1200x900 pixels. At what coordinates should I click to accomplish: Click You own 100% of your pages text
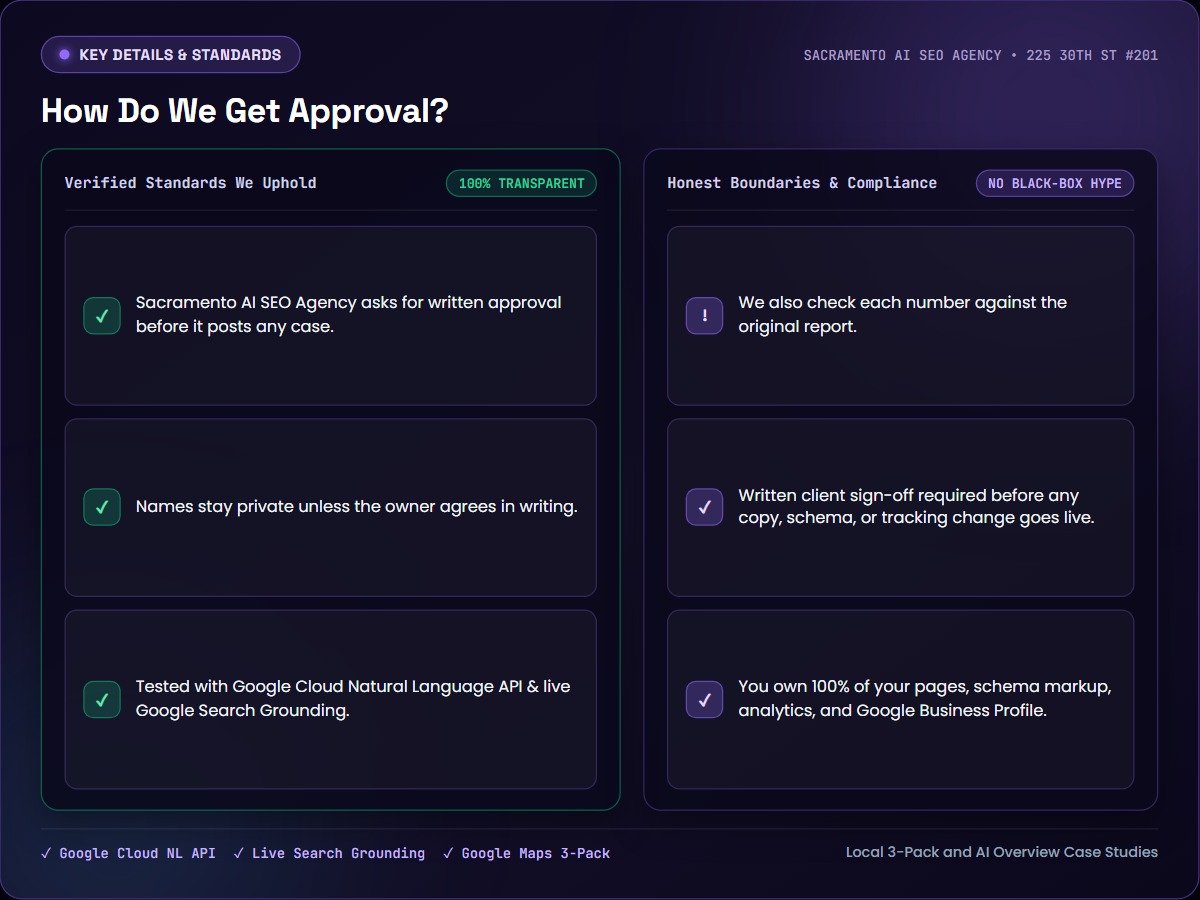925,699
